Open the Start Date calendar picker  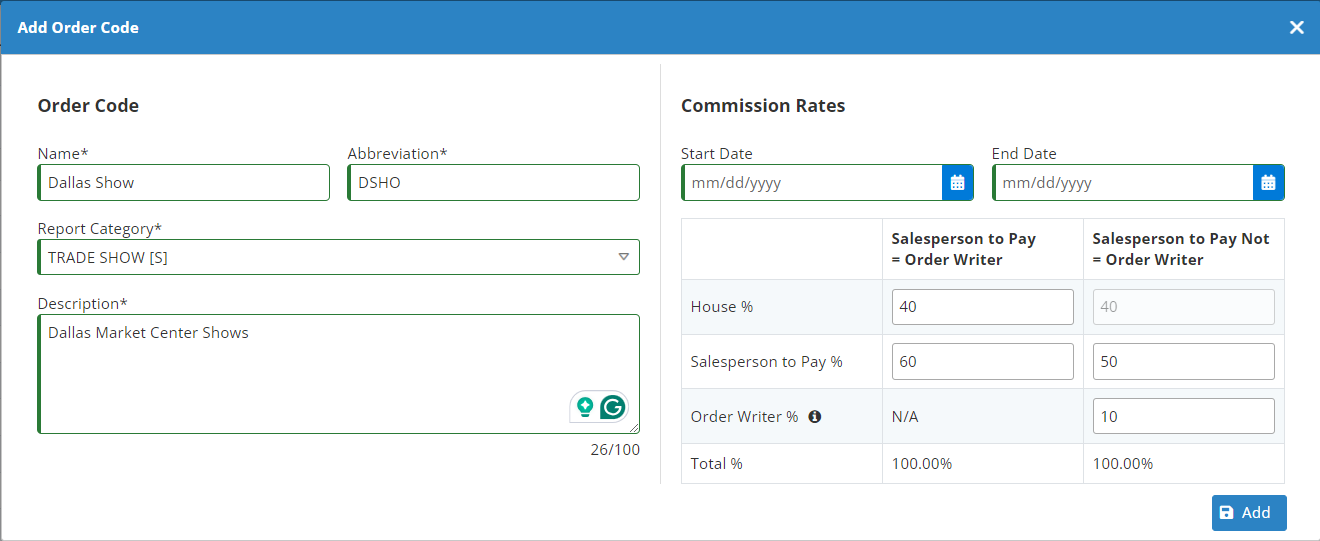(x=957, y=183)
